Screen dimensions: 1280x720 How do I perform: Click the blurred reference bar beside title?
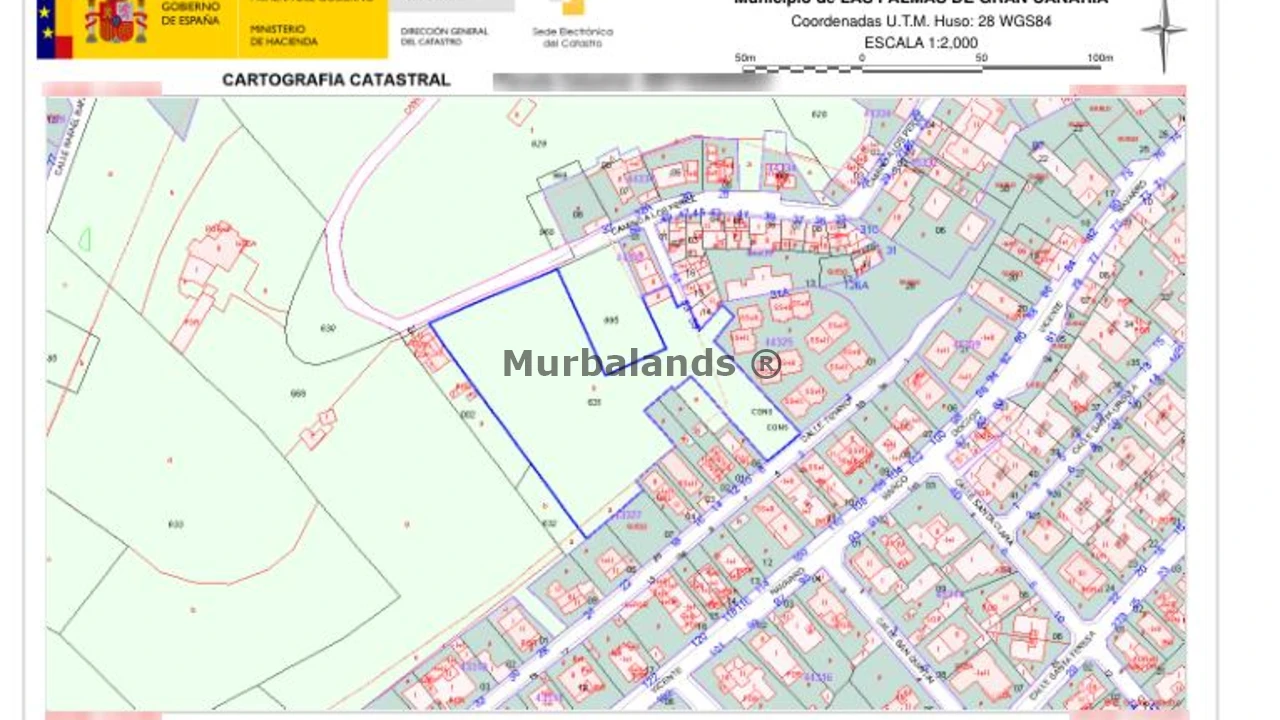(634, 81)
